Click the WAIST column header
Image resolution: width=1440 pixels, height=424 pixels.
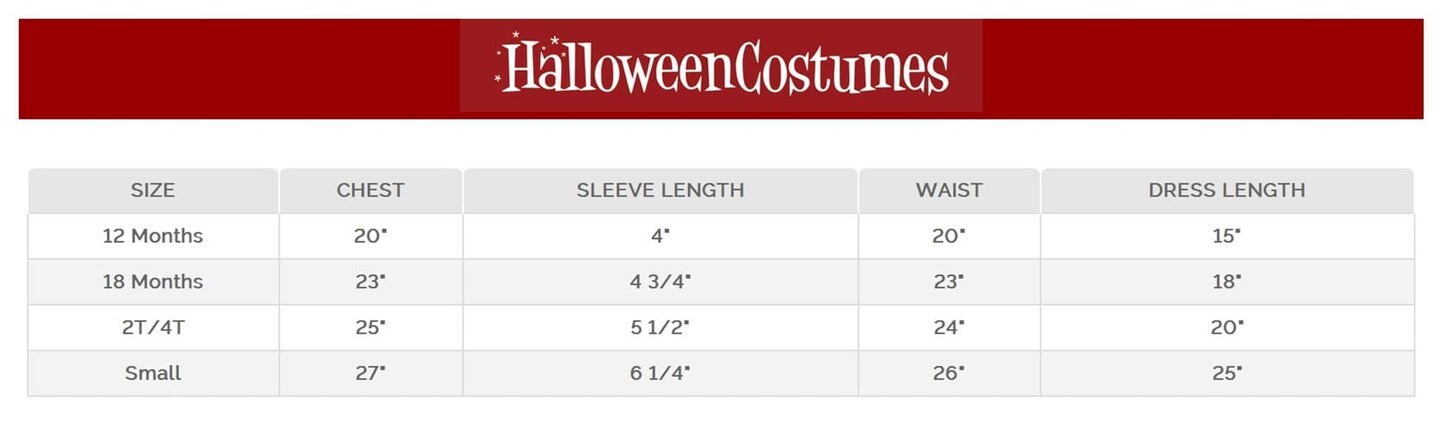(949, 190)
